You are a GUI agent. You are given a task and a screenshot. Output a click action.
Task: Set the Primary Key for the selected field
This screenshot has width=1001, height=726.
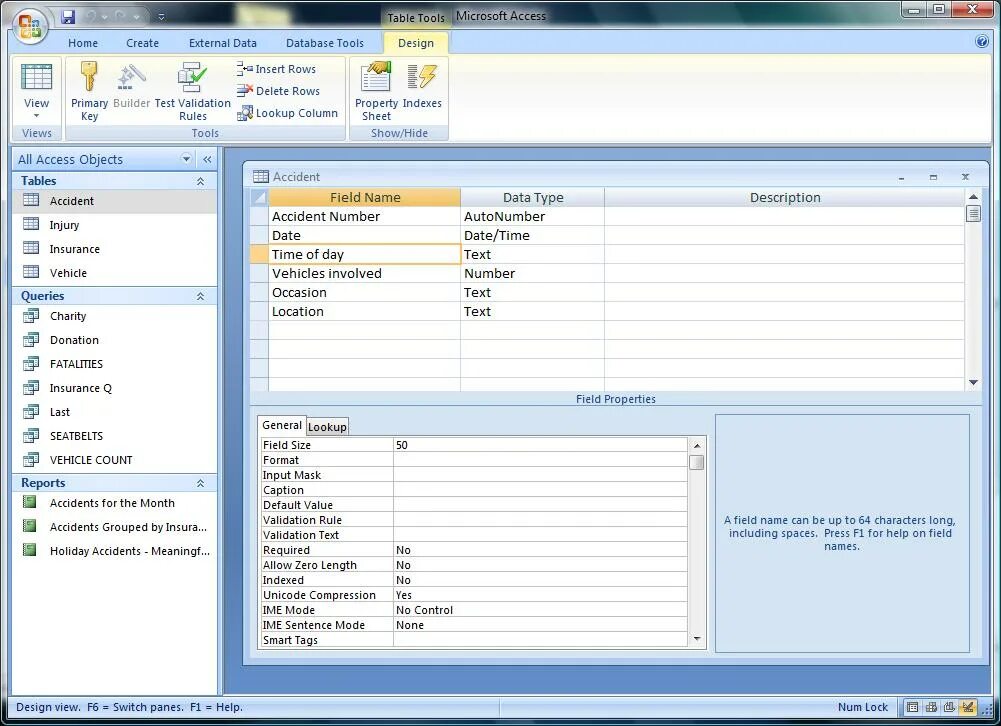click(88, 91)
